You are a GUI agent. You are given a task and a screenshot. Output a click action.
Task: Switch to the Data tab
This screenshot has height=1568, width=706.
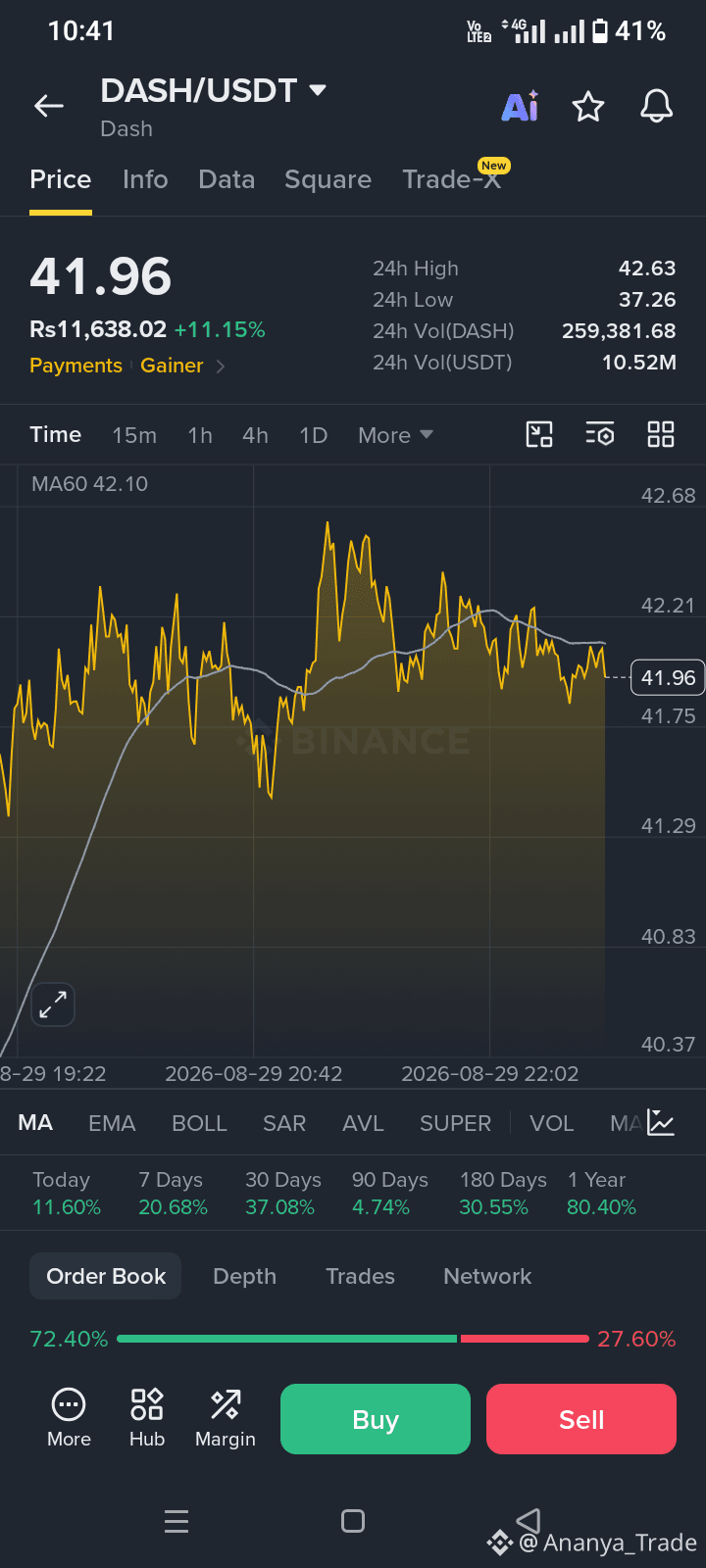227,179
